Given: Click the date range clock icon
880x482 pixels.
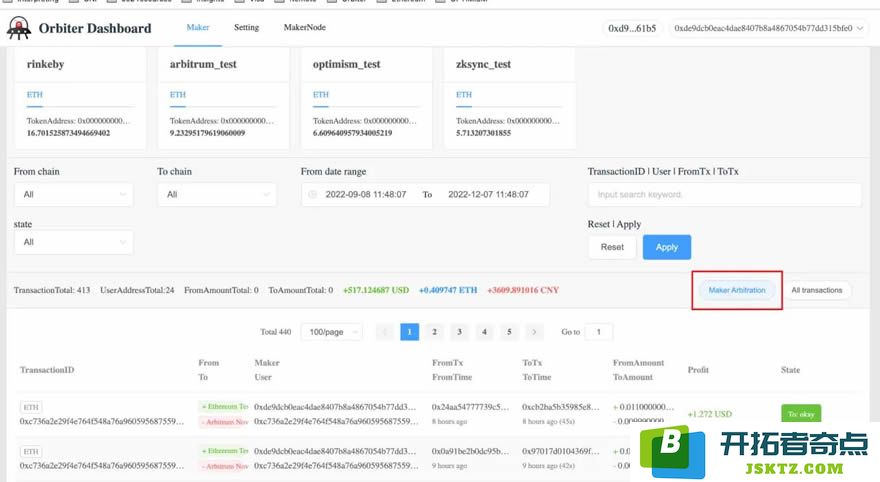Looking at the screenshot, I should pos(313,194).
